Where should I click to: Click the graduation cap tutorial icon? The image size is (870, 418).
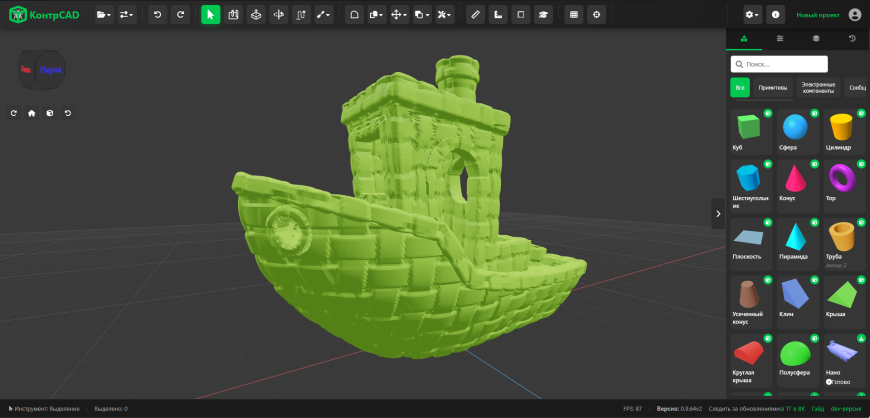[543, 15]
